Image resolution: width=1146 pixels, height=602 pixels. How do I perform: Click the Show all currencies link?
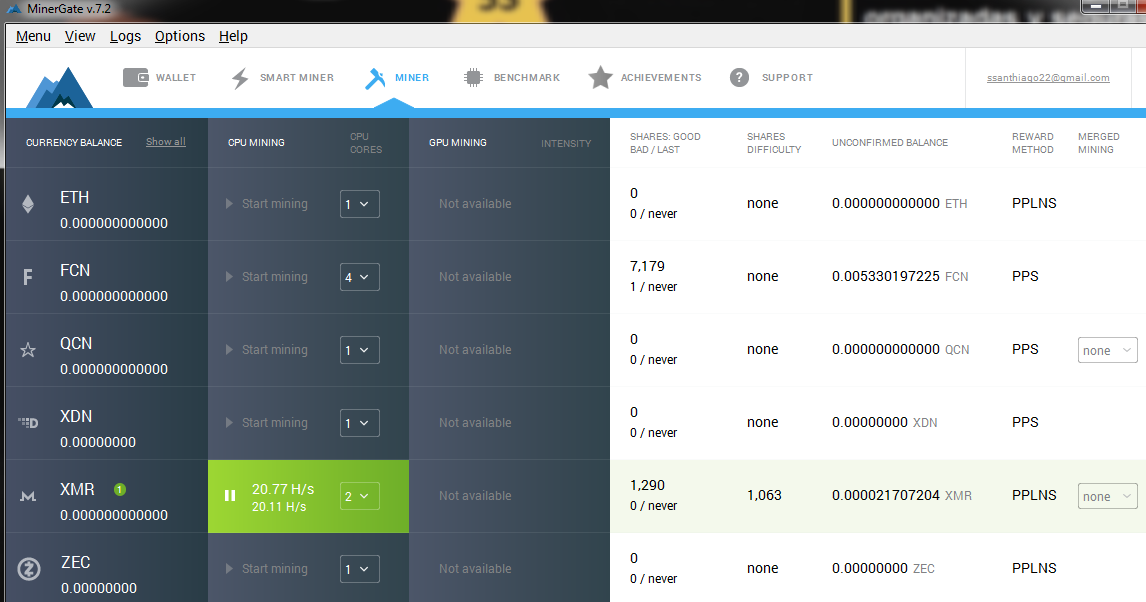[x=166, y=142]
